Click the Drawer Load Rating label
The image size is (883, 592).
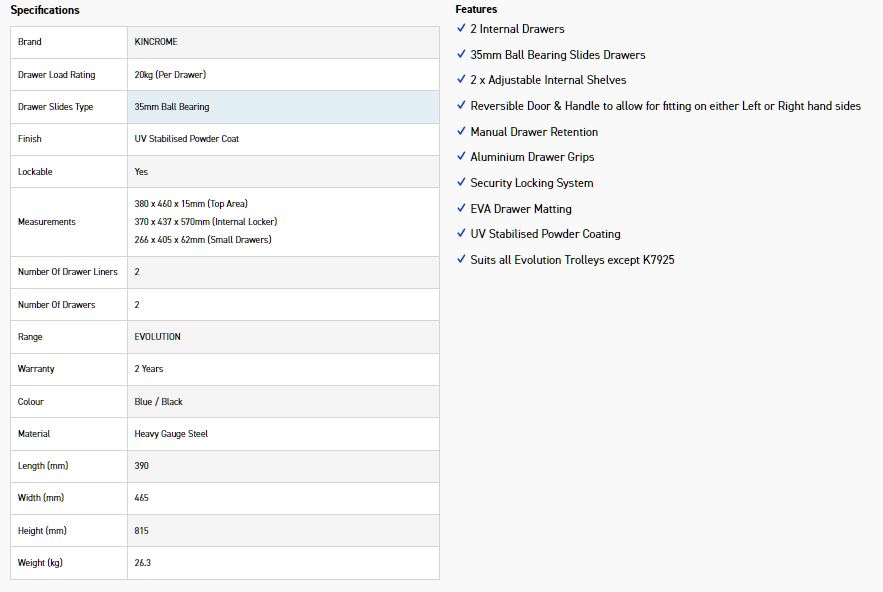point(56,74)
